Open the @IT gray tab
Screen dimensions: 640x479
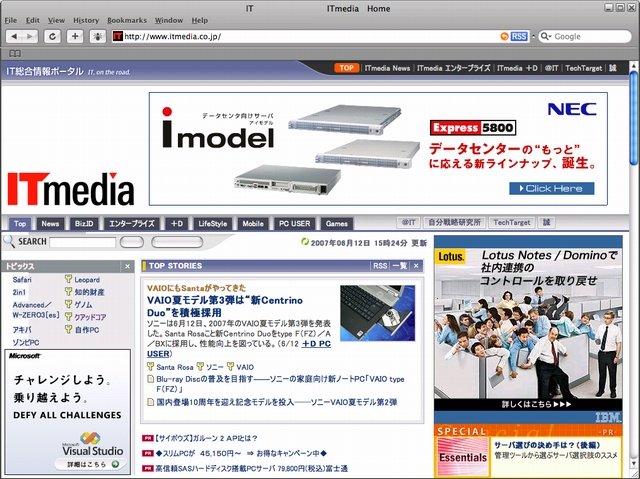[408, 222]
